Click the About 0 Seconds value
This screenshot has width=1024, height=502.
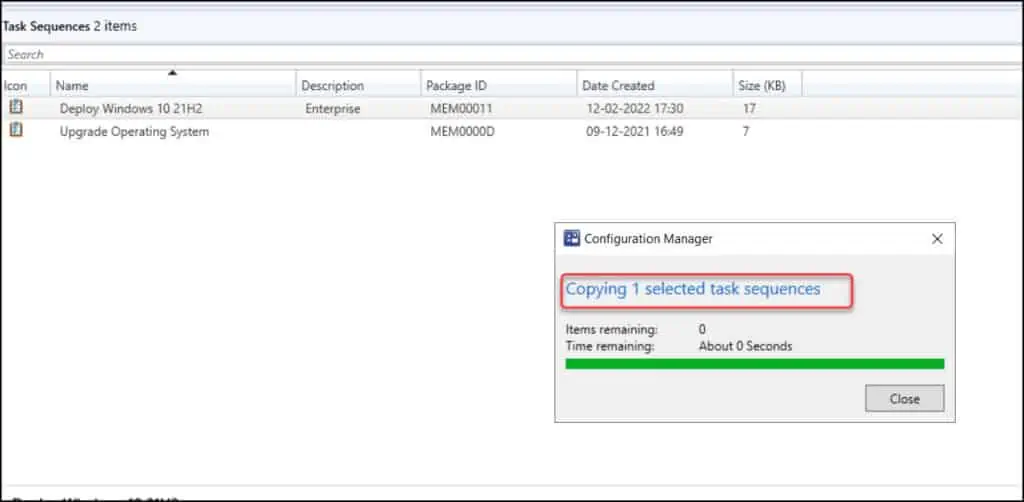coord(745,346)
